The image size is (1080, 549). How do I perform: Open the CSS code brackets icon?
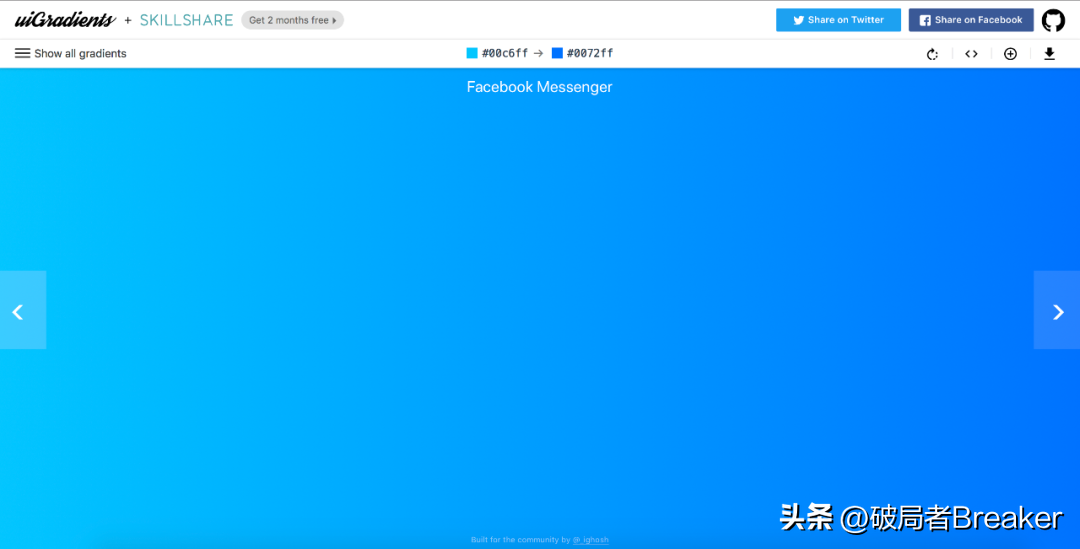pos(971,54)
